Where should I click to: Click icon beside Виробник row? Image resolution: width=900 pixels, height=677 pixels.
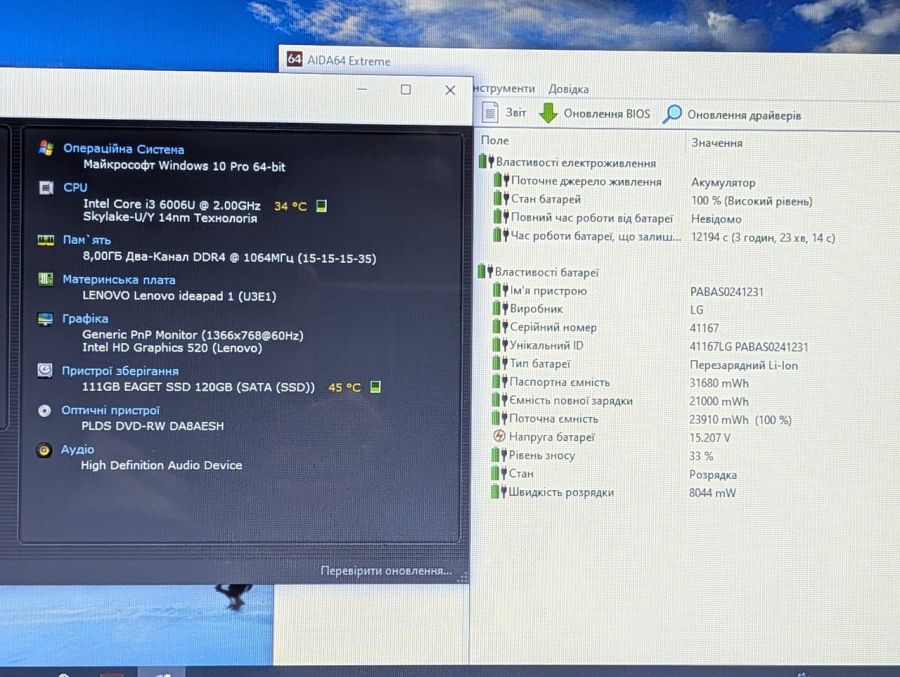point(500,308)
